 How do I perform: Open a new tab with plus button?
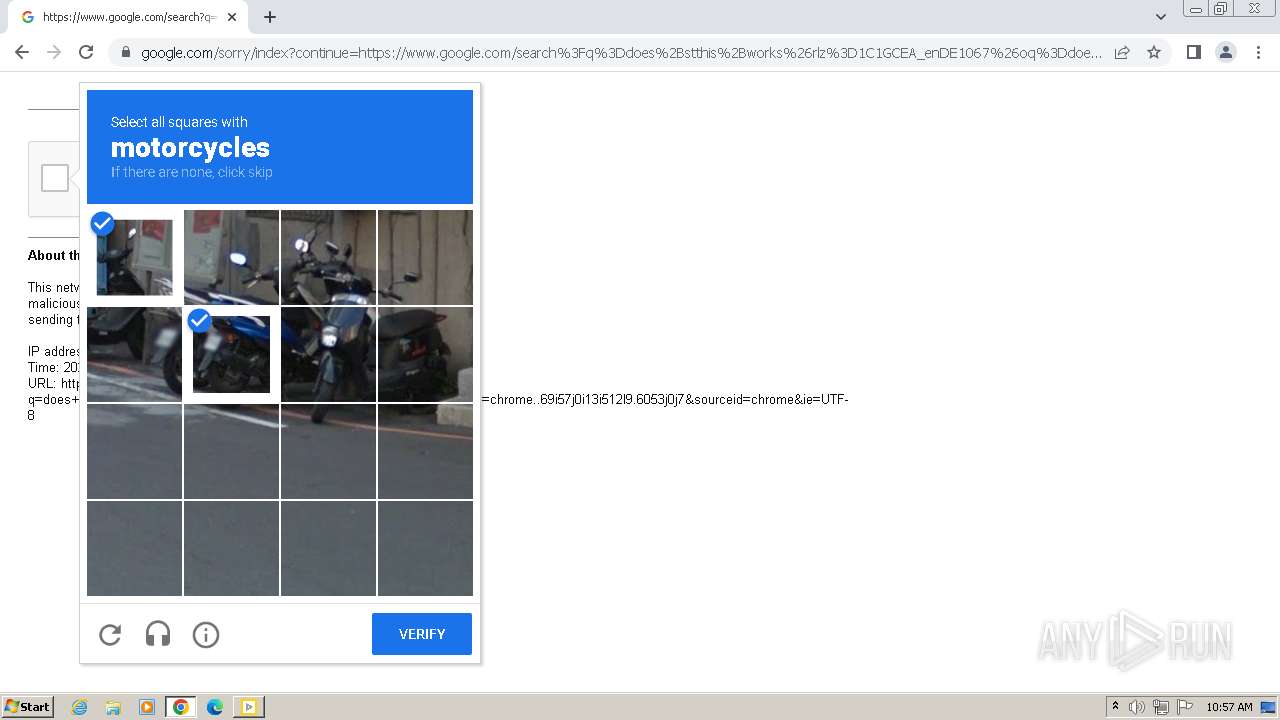click(270, 17)
